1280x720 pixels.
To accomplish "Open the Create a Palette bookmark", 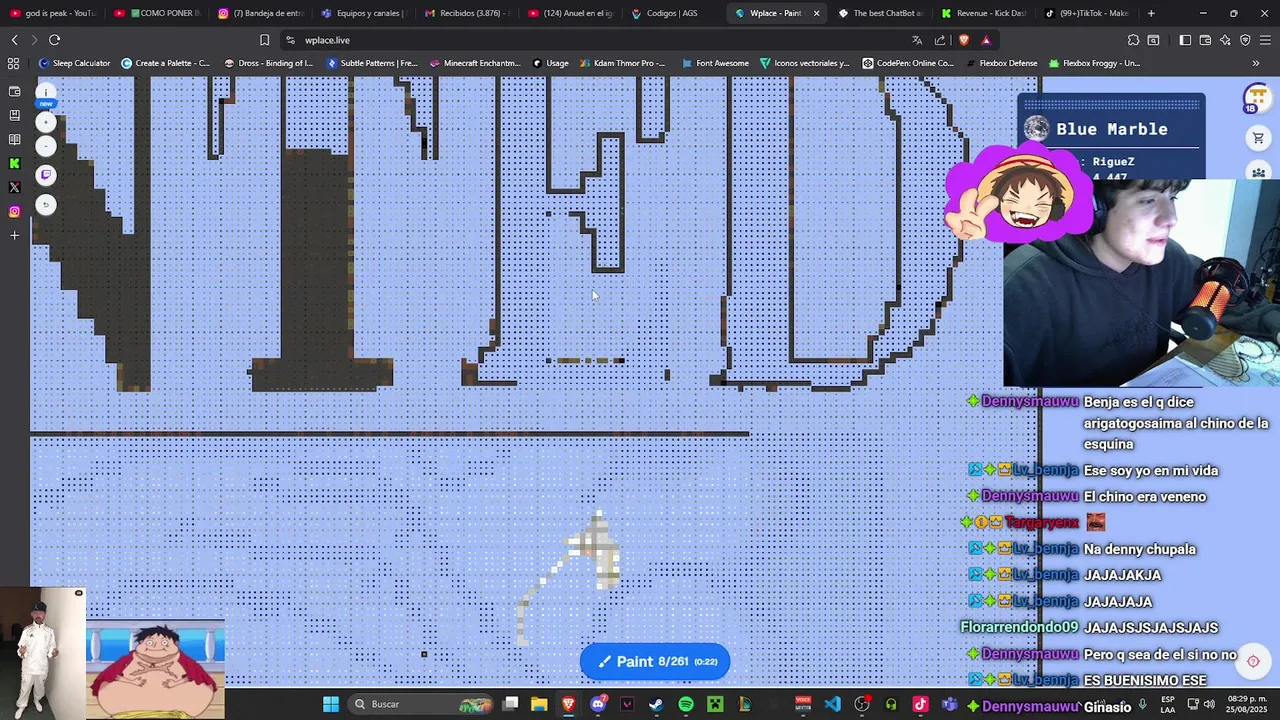I will click(x=166, y=63).
